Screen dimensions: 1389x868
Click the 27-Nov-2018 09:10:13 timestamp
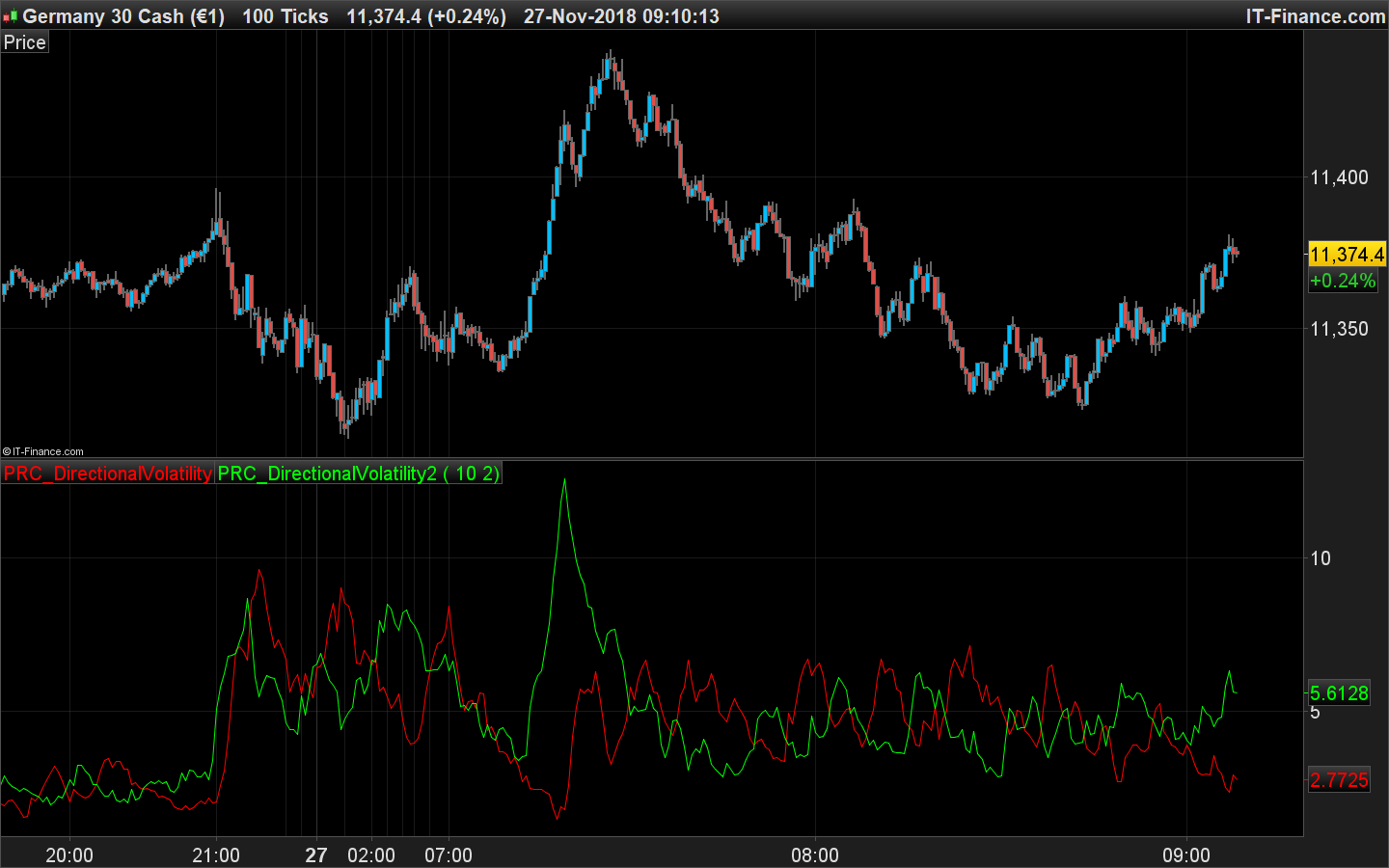[621, 16]
